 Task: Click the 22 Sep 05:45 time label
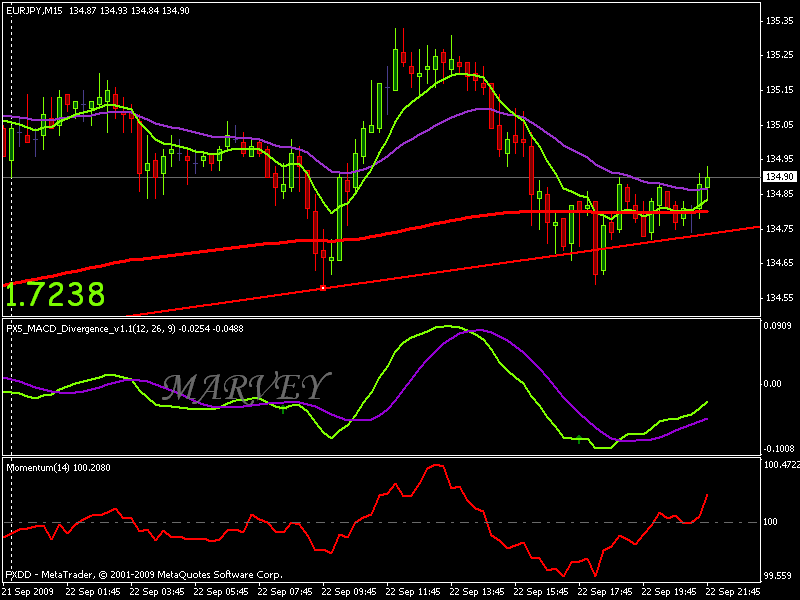point(225,591)
